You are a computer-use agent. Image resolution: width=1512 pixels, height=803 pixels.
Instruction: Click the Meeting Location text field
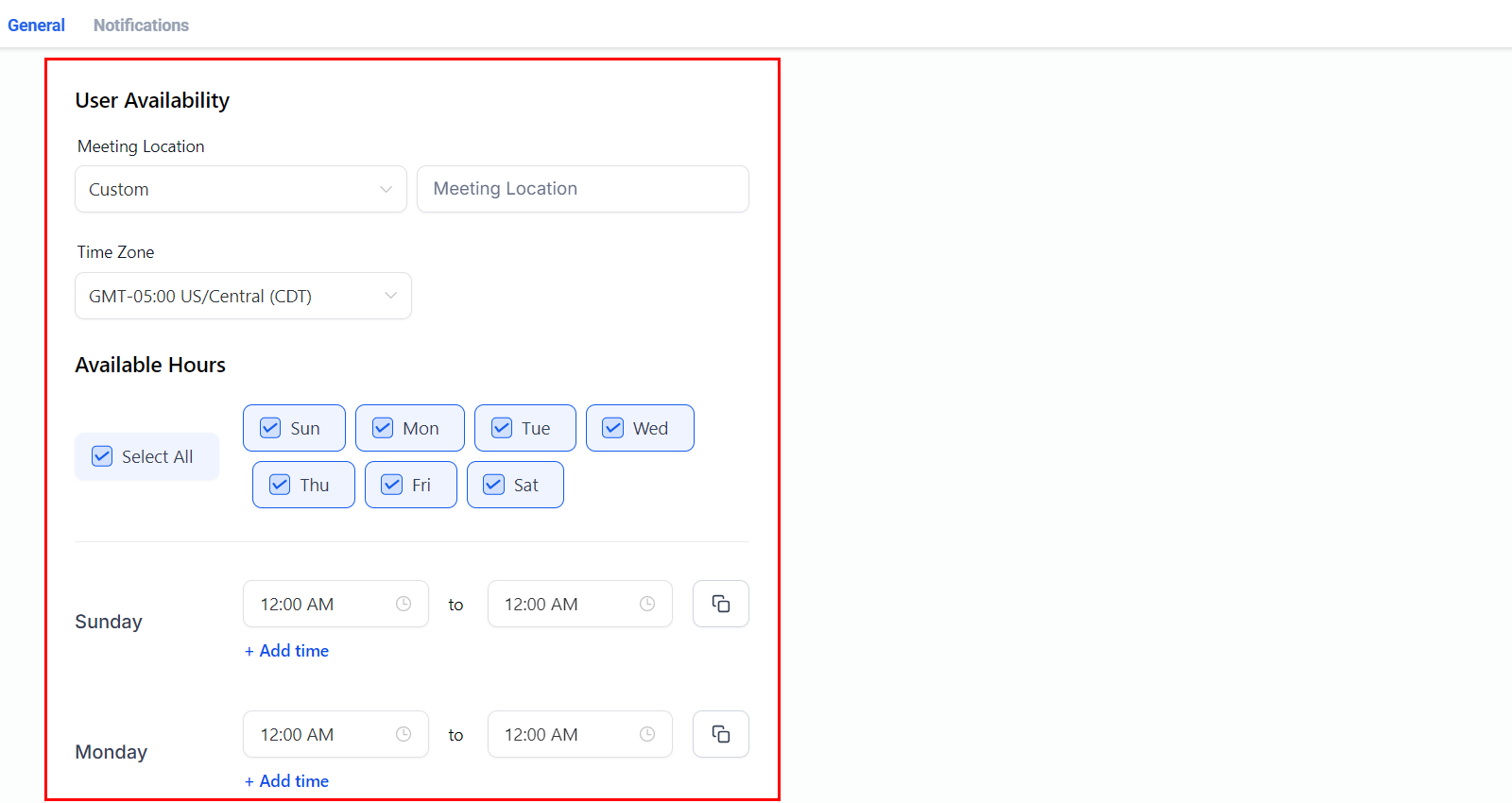(x=582, y=189)
